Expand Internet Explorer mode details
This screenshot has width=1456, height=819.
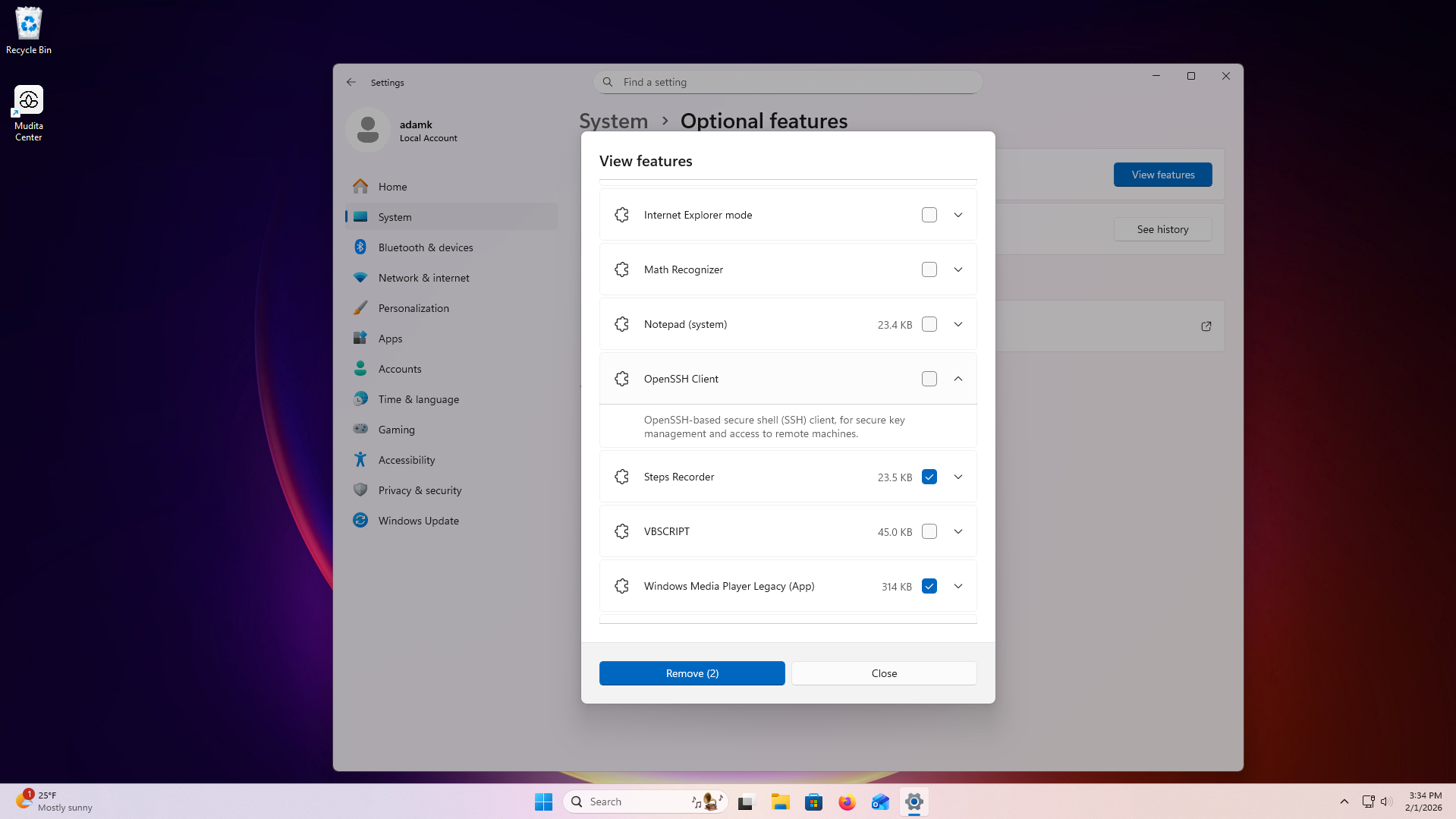coord(958,215)
